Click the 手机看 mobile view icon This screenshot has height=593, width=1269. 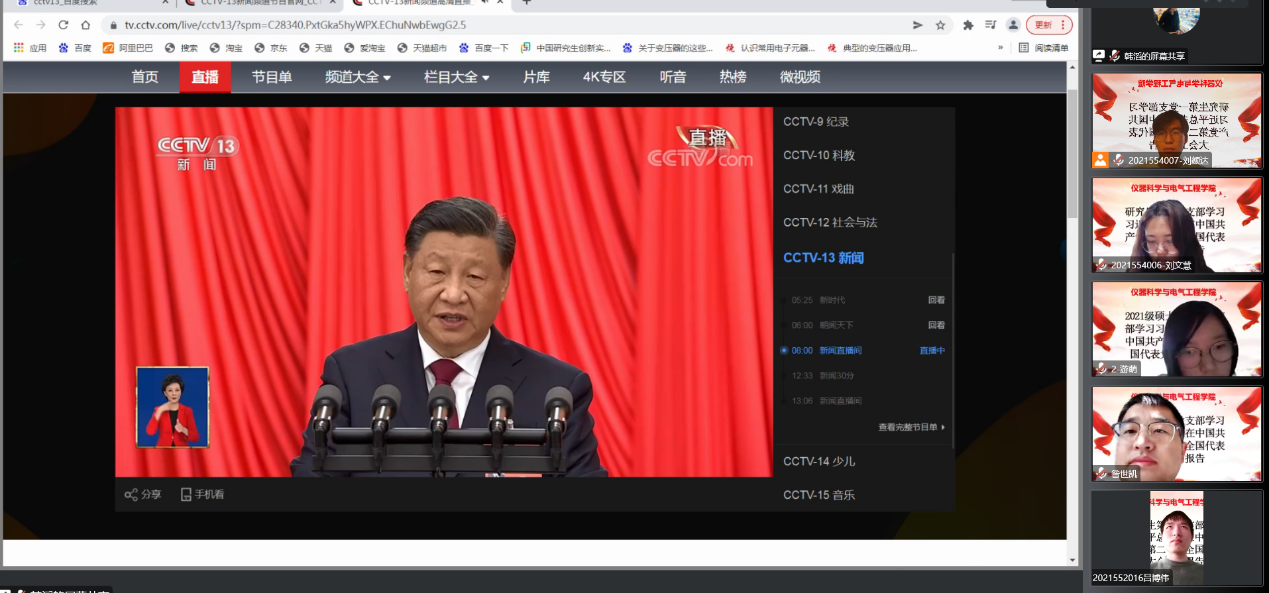click(186, 494)
